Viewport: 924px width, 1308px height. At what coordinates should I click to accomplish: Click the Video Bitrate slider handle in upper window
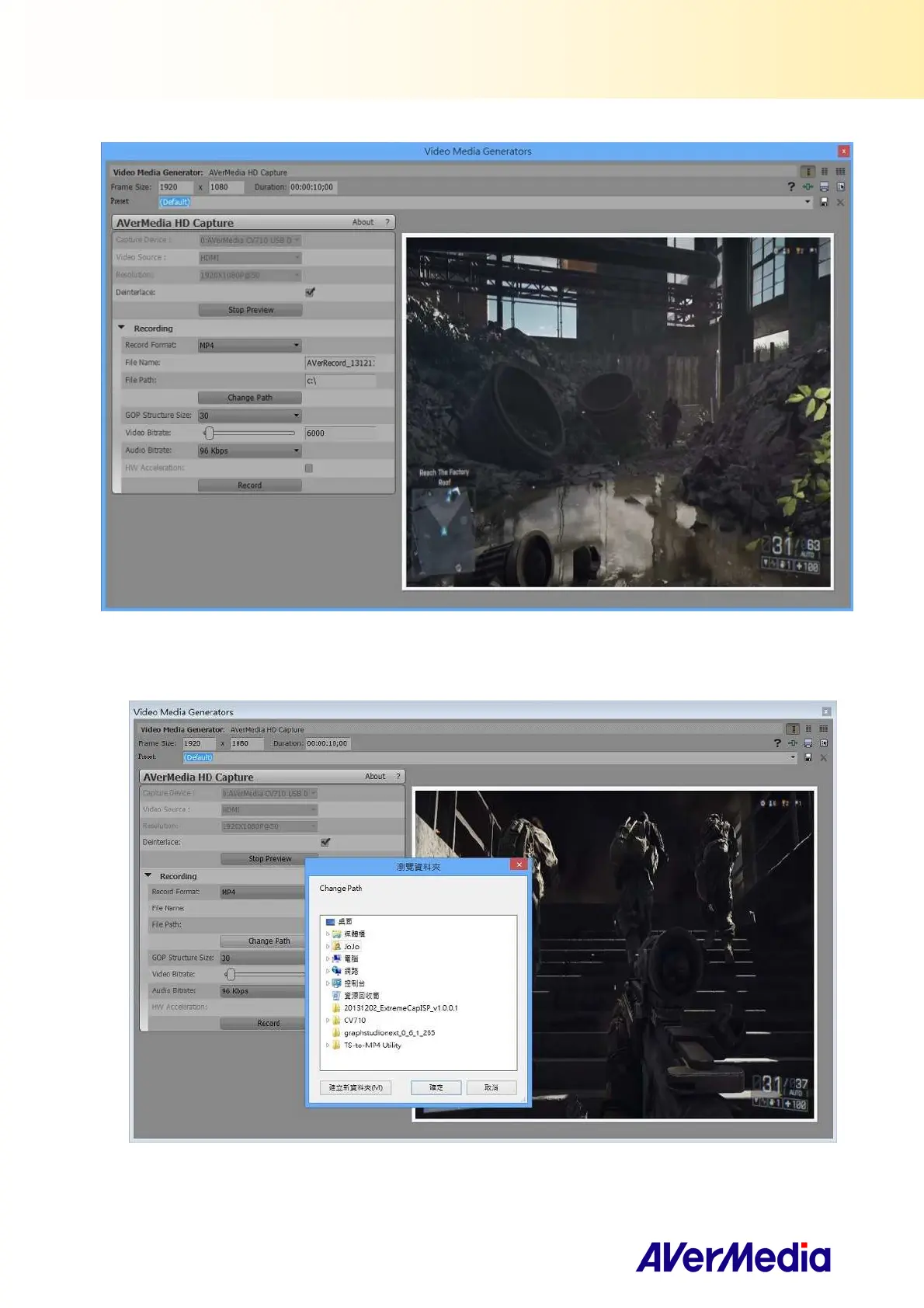(x=209, y=433)
